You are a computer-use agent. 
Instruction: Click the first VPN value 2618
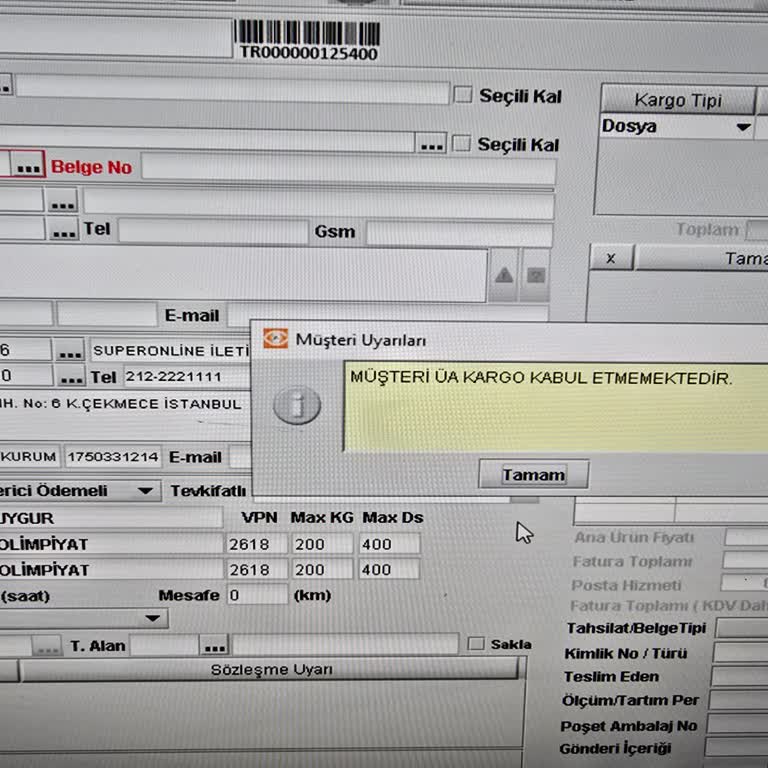click(257, 544)
